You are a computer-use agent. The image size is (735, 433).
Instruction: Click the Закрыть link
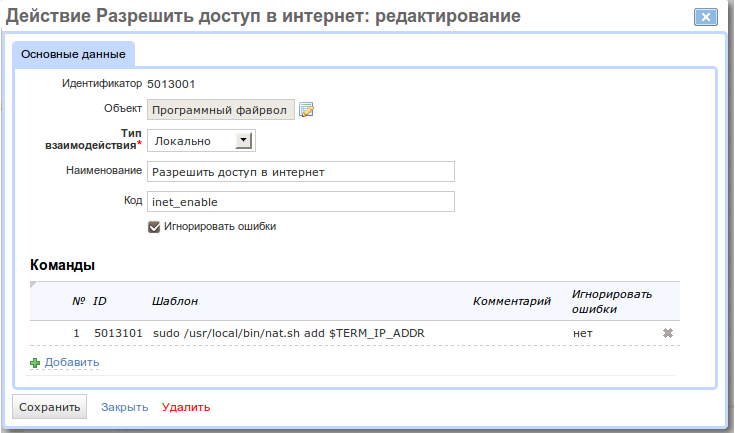click(x=125, y=407)
